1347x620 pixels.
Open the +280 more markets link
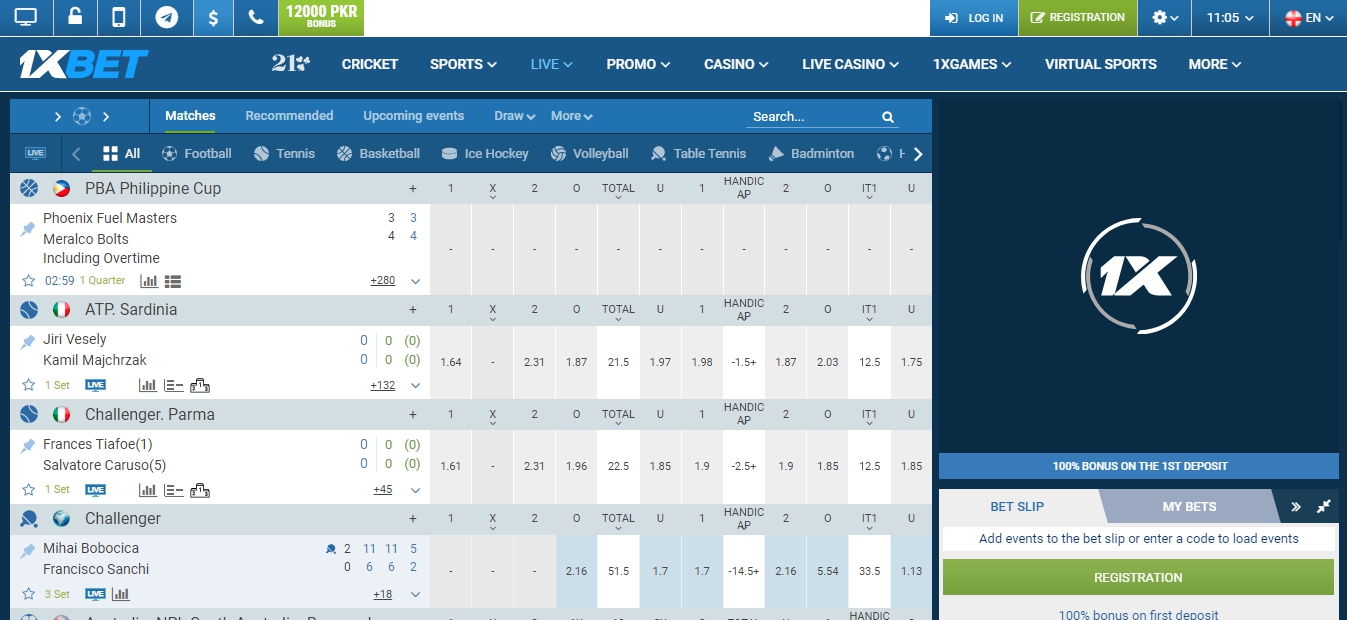point(383,281)
